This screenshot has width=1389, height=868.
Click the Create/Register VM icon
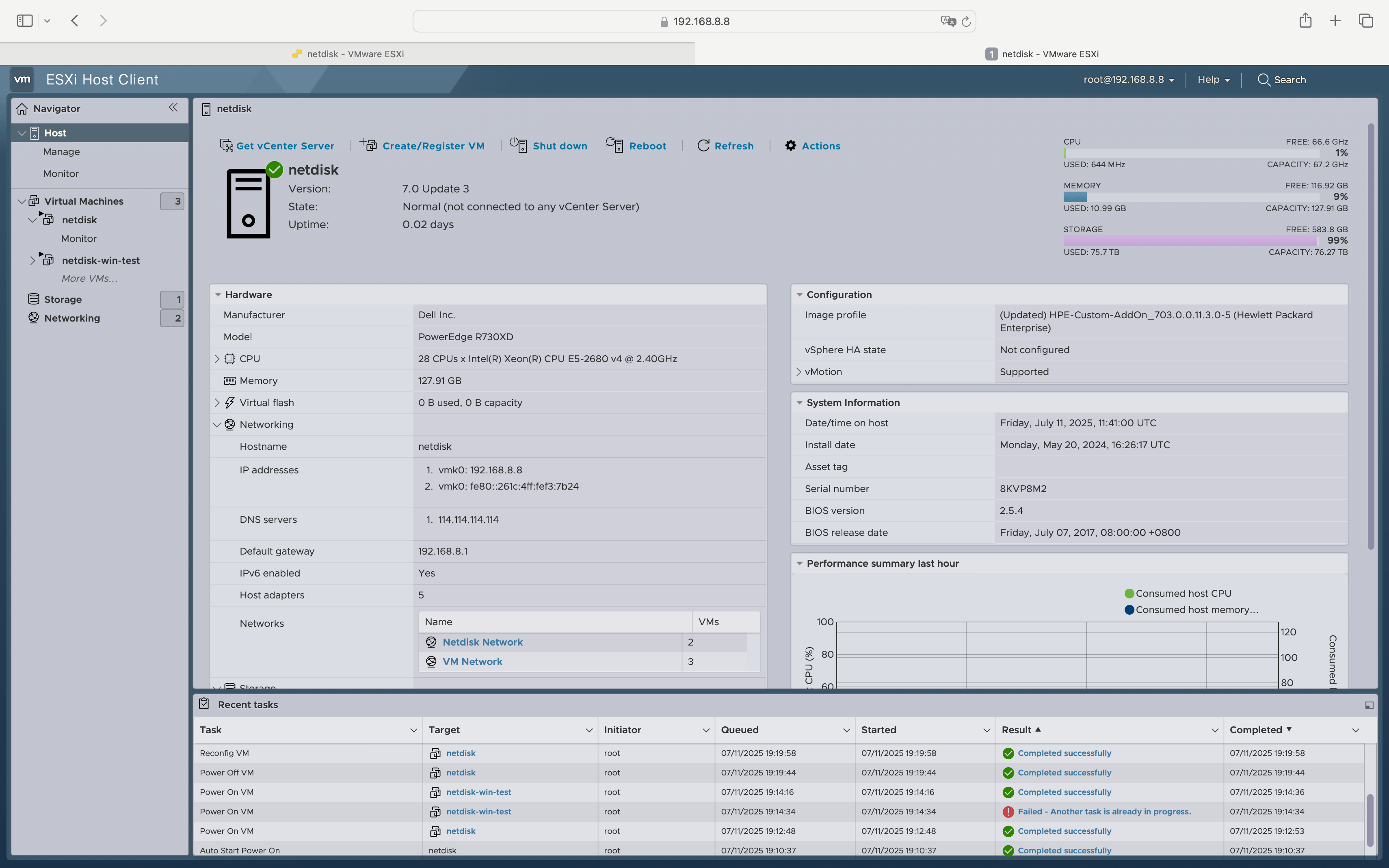point(368,145)
